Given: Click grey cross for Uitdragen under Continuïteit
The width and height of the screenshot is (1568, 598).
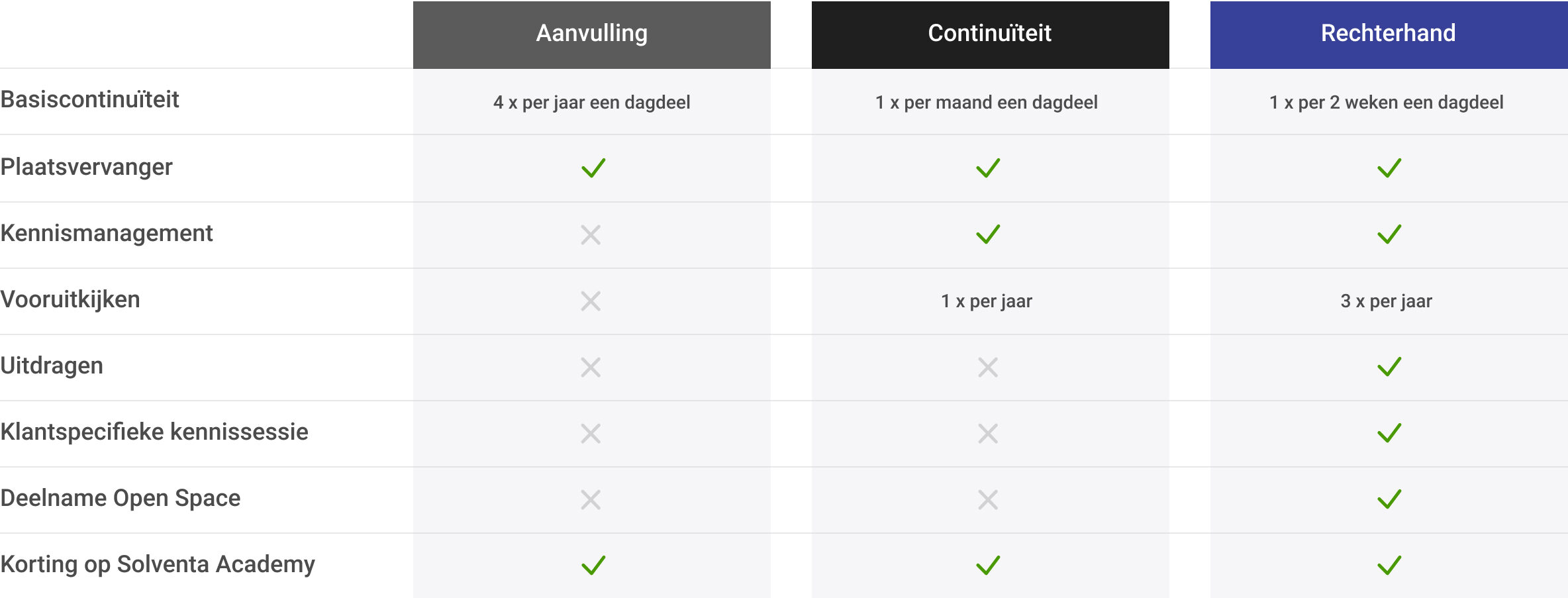Looking at the screenshot, I should pyautogui.click(x=988, y=367).
